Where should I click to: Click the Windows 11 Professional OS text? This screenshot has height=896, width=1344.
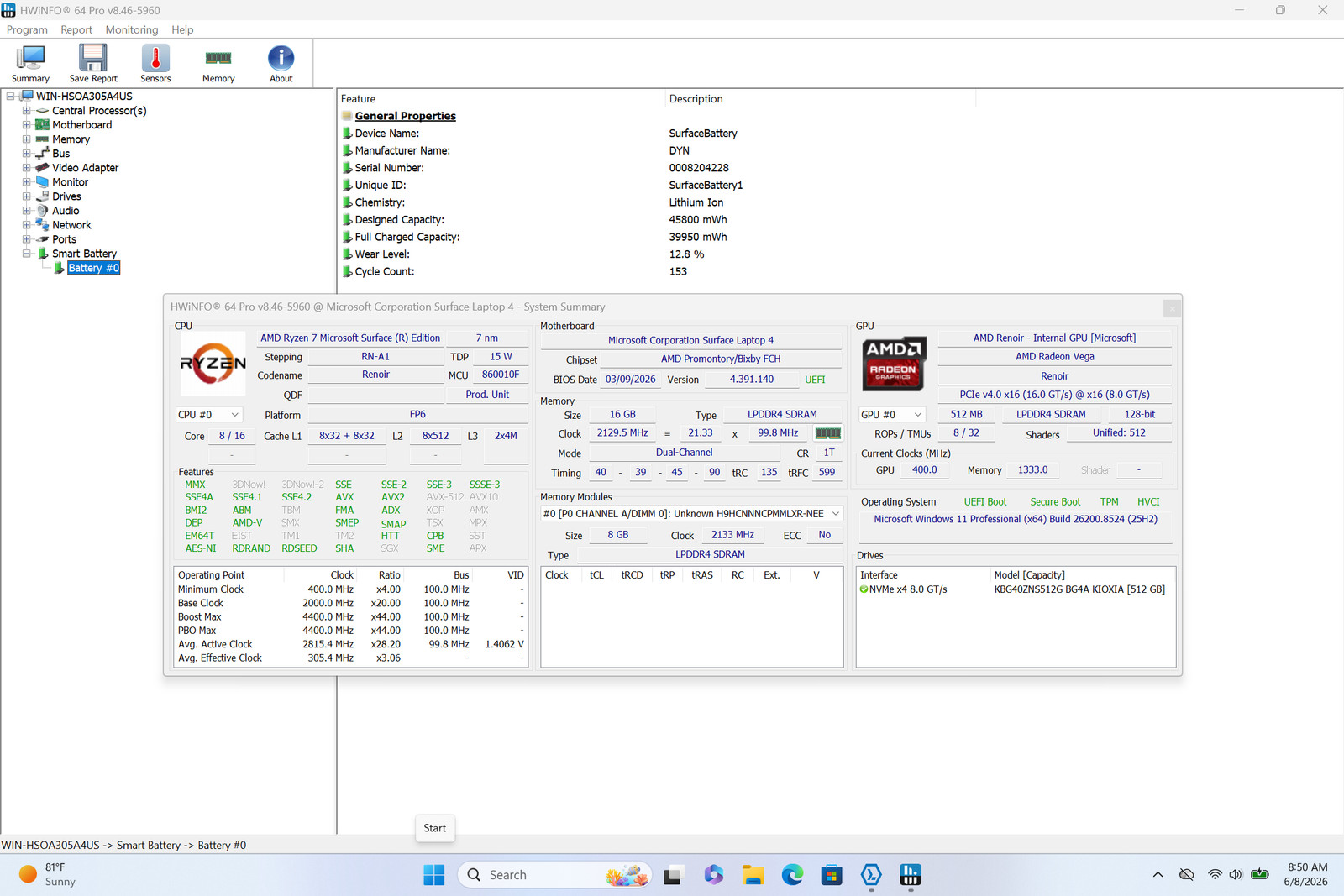click(x=1016, y=520)
